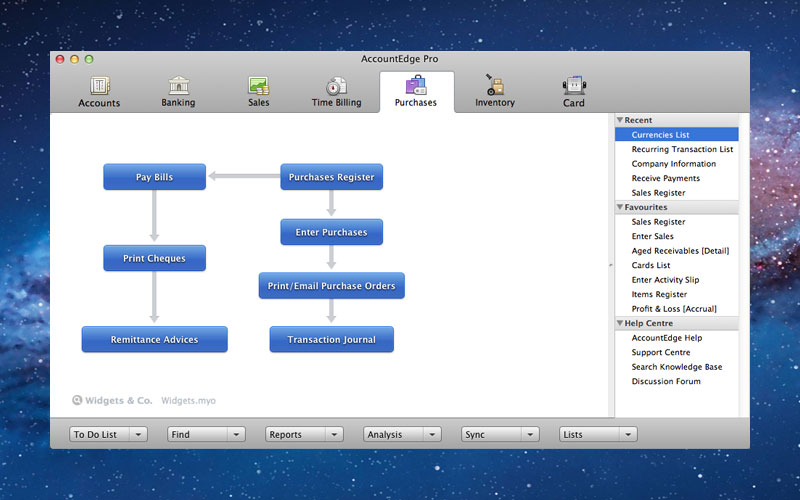The height and width of the screenshot is (500, 800).
Task: Click the magnifier icon beside Widgets & Co.
Action: pos(77,400)
